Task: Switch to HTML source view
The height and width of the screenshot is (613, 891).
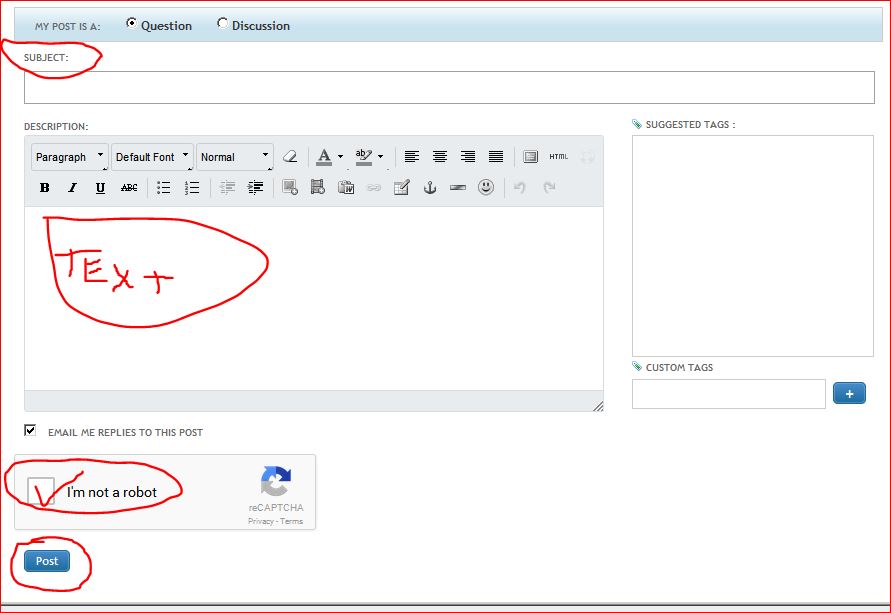Action: pyautogui.click(x=558, y=157)
